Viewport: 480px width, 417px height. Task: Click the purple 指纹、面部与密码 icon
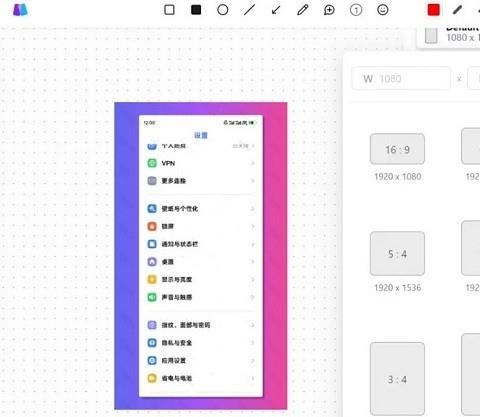point(152,325)
